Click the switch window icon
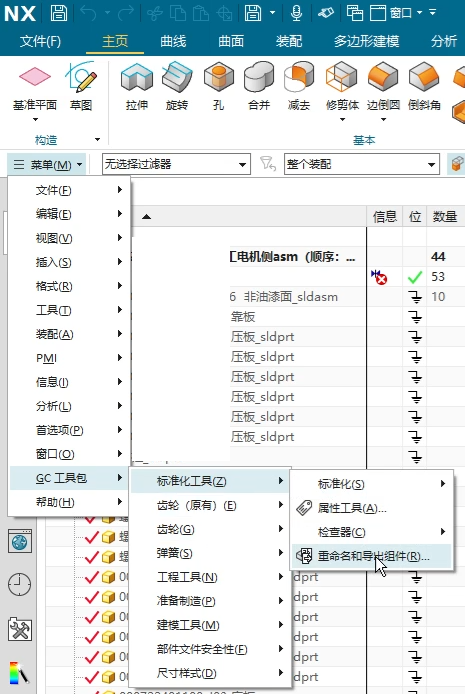The width and height of the screenshot is (465, 694). (x=354, y=13)
